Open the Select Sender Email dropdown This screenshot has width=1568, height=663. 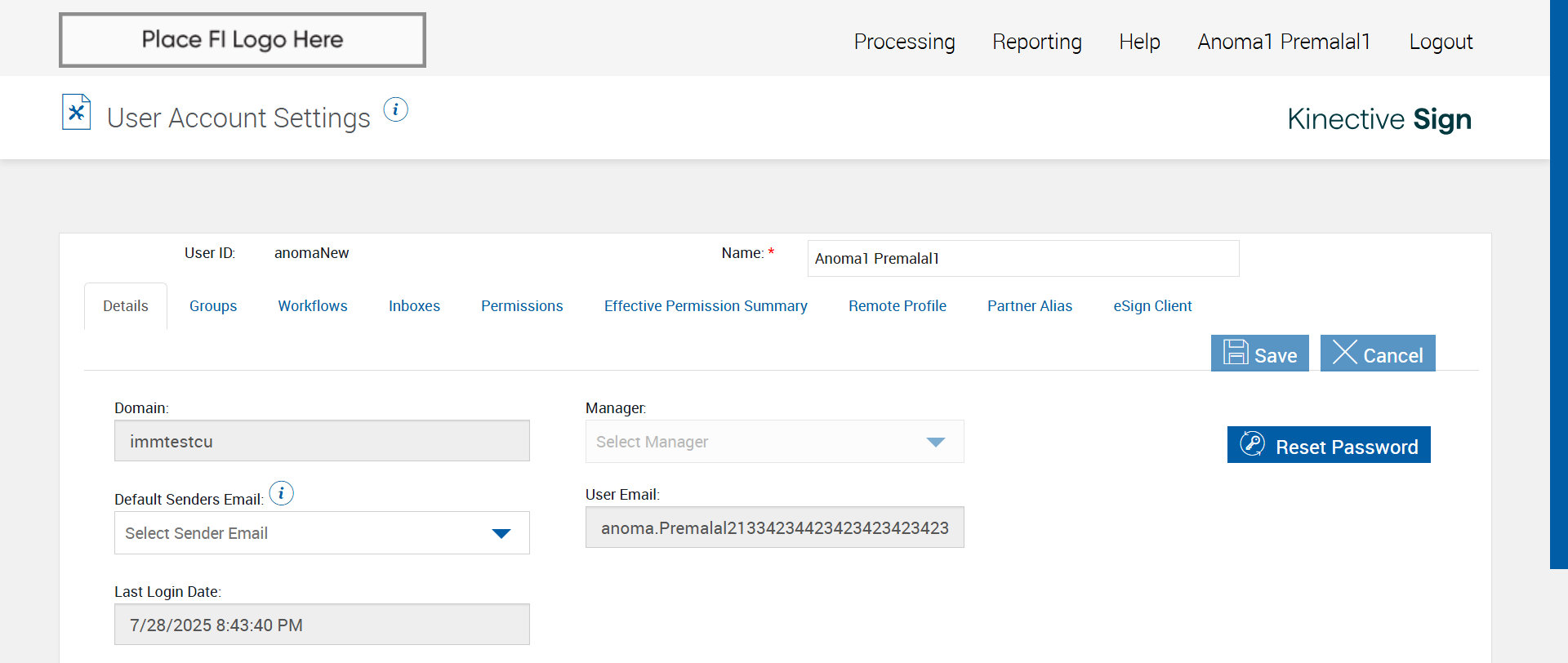(x=322, y=533)
